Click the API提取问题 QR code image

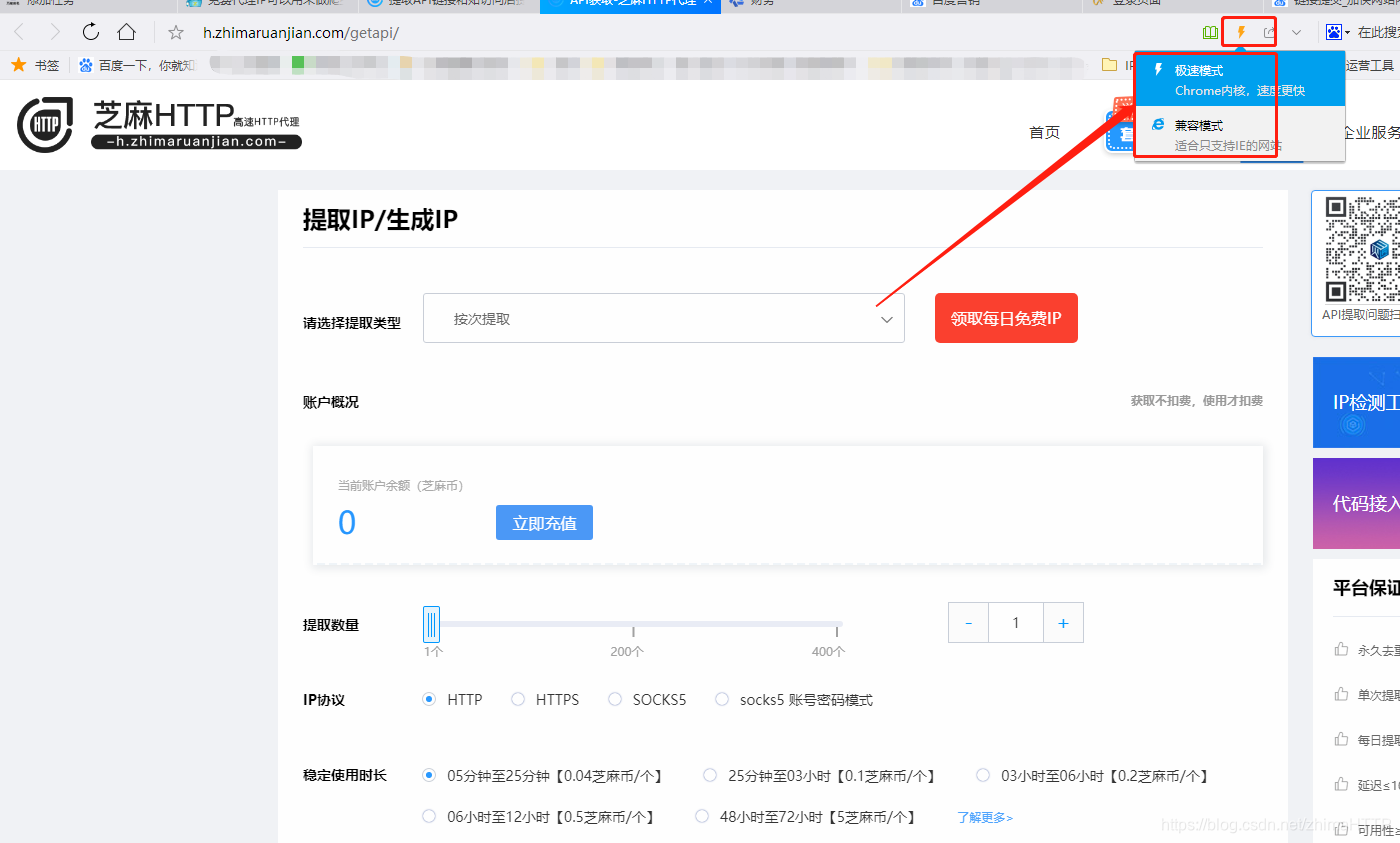[x=1362, y=249]
